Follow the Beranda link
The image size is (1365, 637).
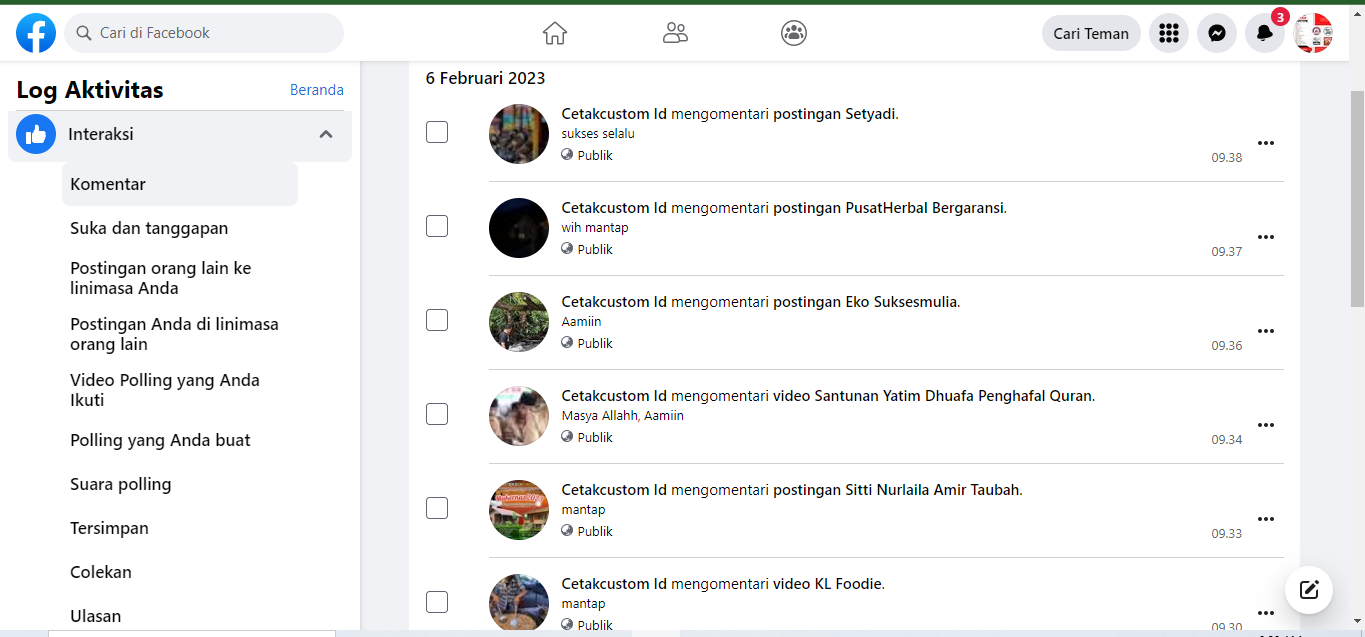pyautogui.click(x=317, y=90)
